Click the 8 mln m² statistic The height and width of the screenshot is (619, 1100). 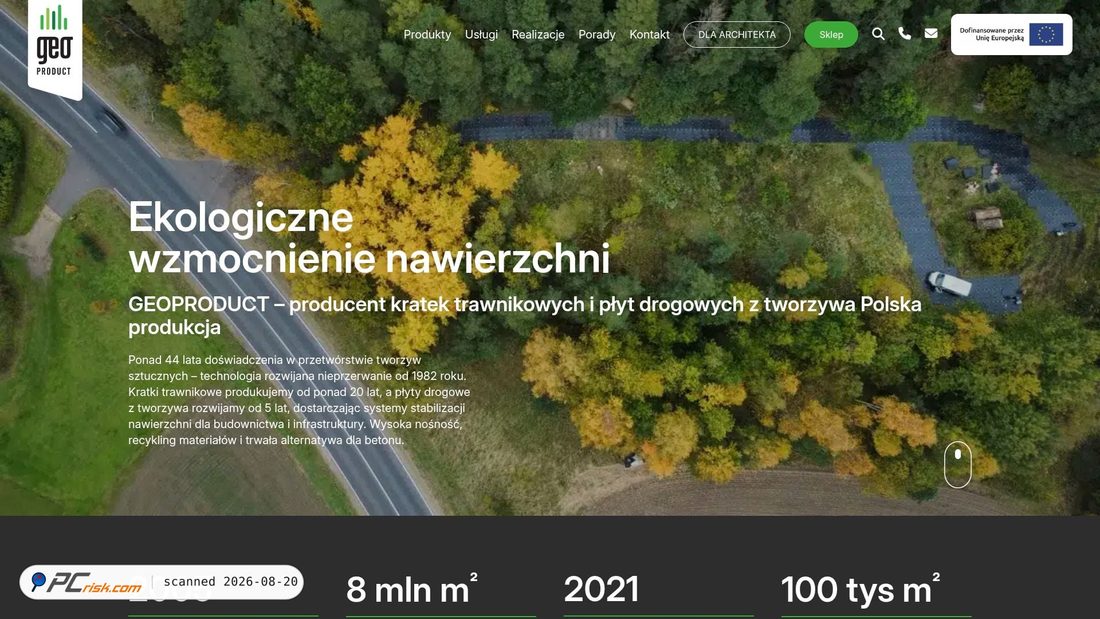coord(412,589)
